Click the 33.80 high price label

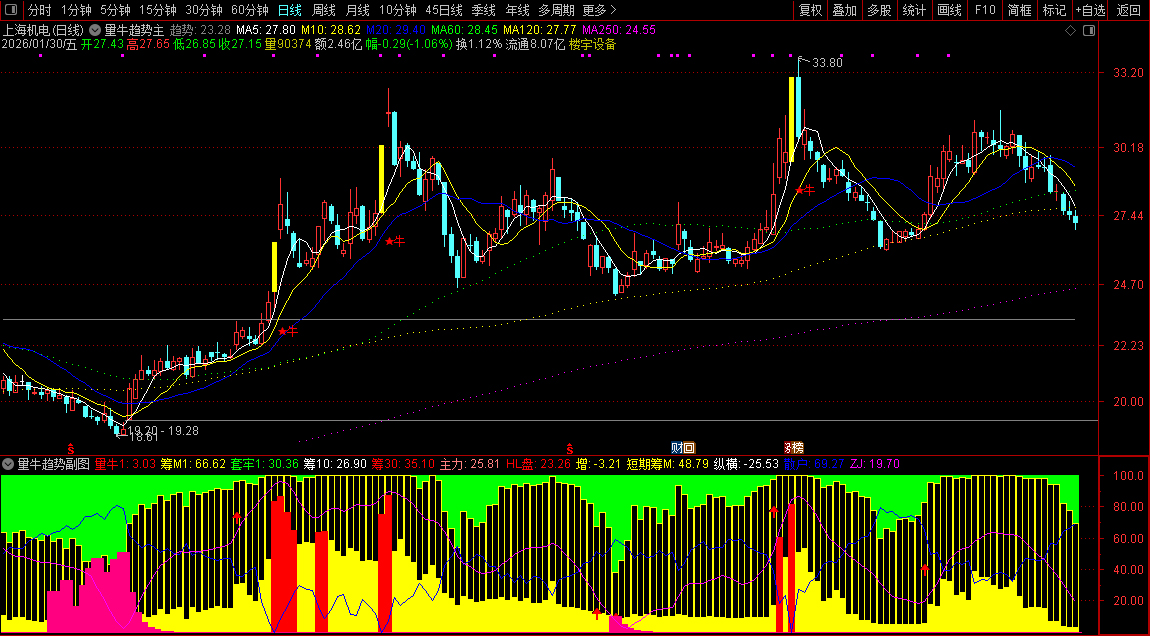coord(827,63)
